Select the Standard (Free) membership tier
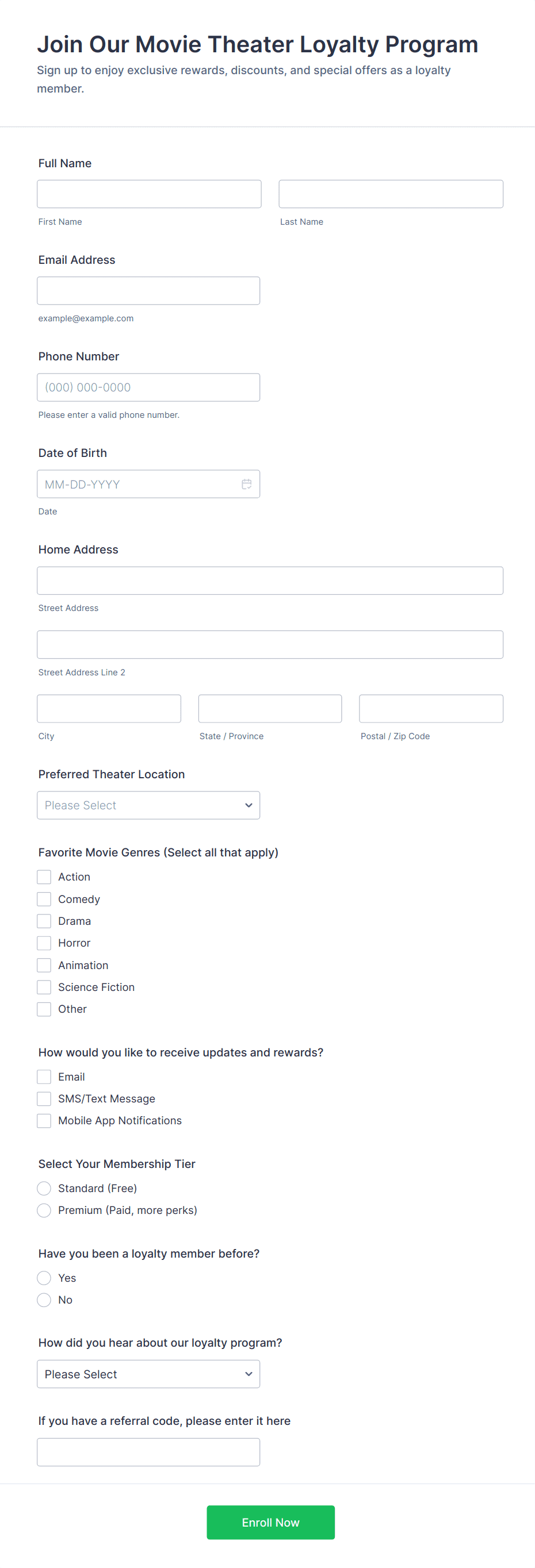This screenshot has width=535, height=1568. click(x=44, y=1188)
